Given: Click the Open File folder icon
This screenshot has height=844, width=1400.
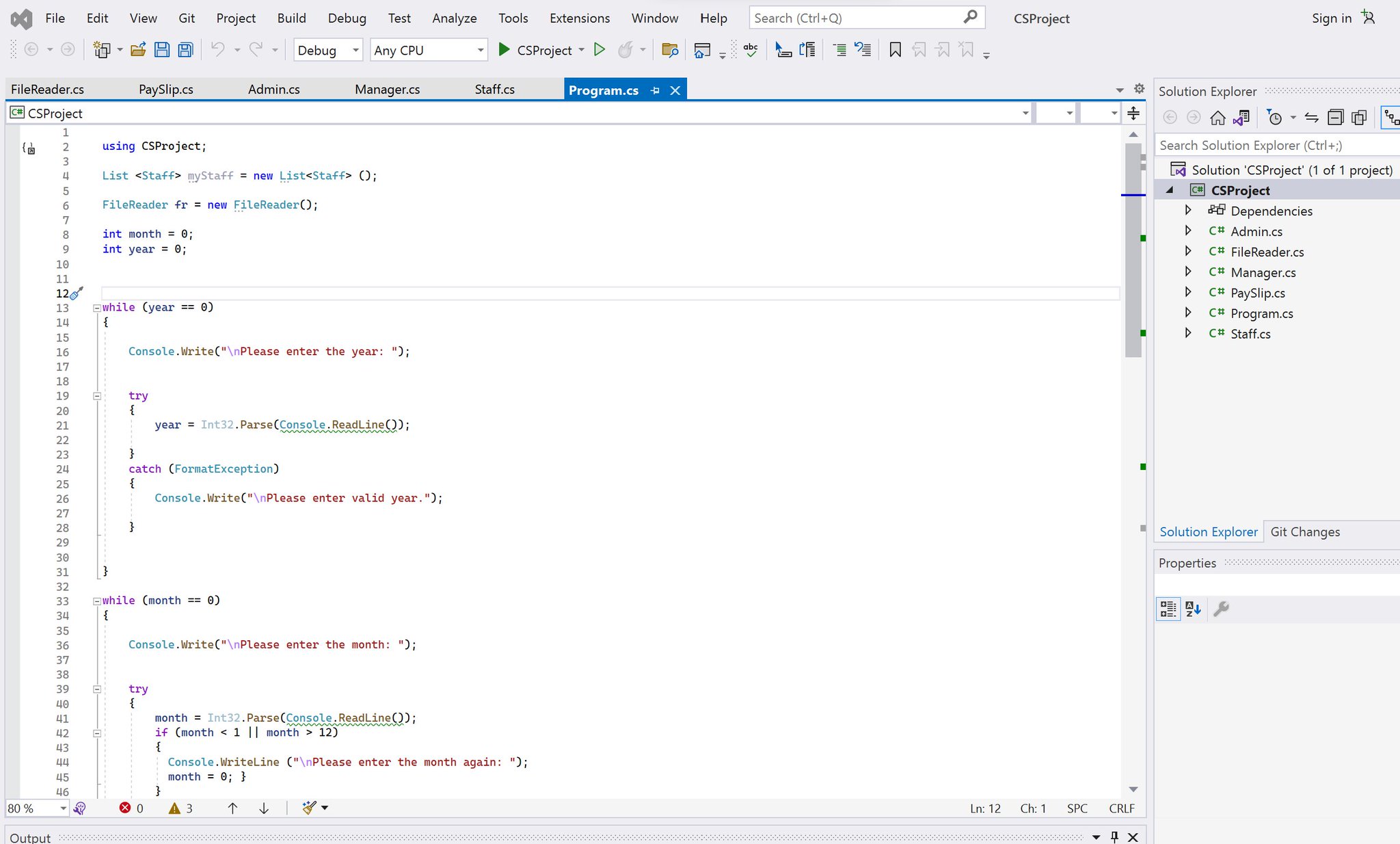Looking at the screenshot, I should pos(138,50).
